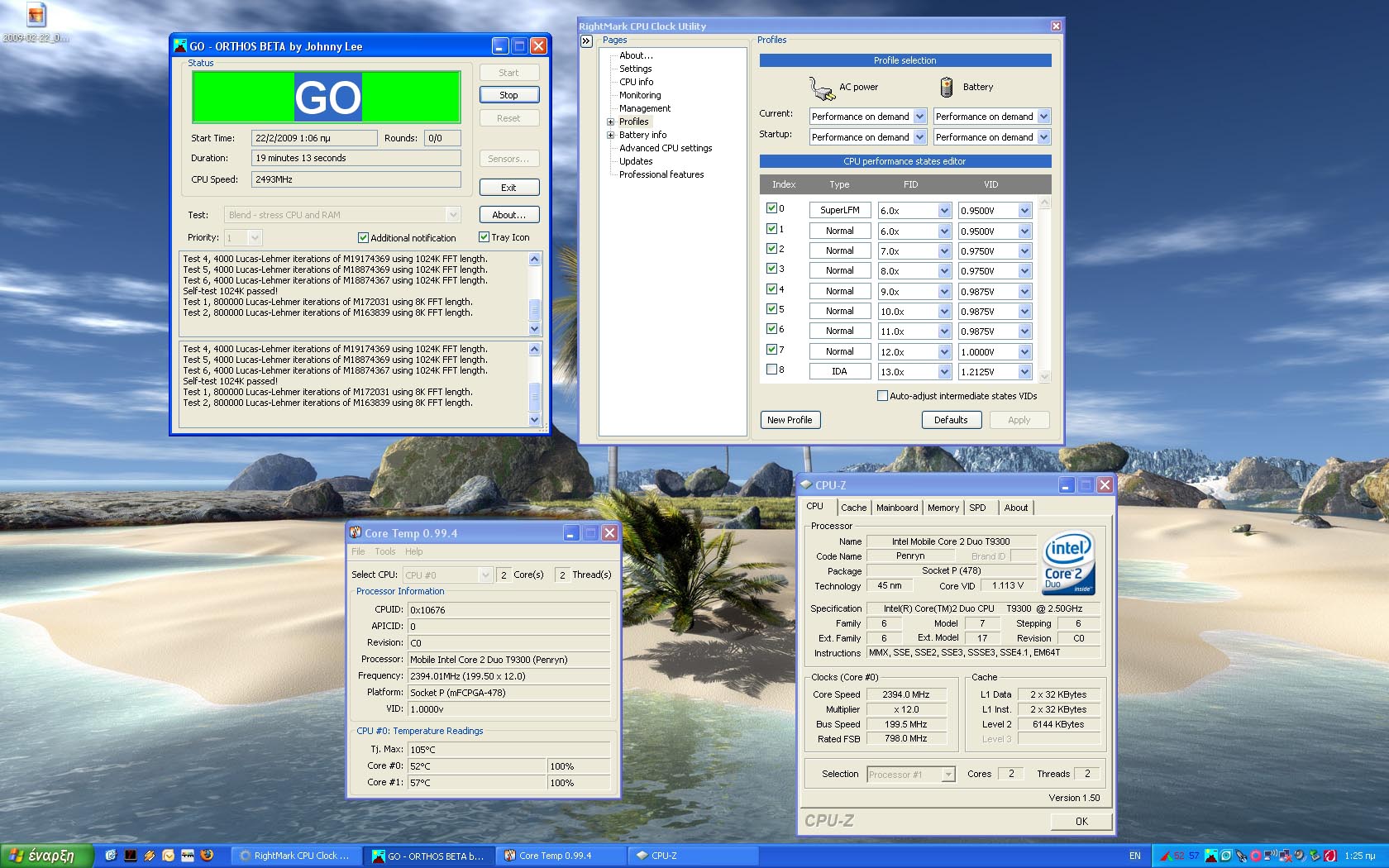Toggle the Tray Icon checkbox in ORTHOS
The image size is (1389, 868).
[484, 237]
